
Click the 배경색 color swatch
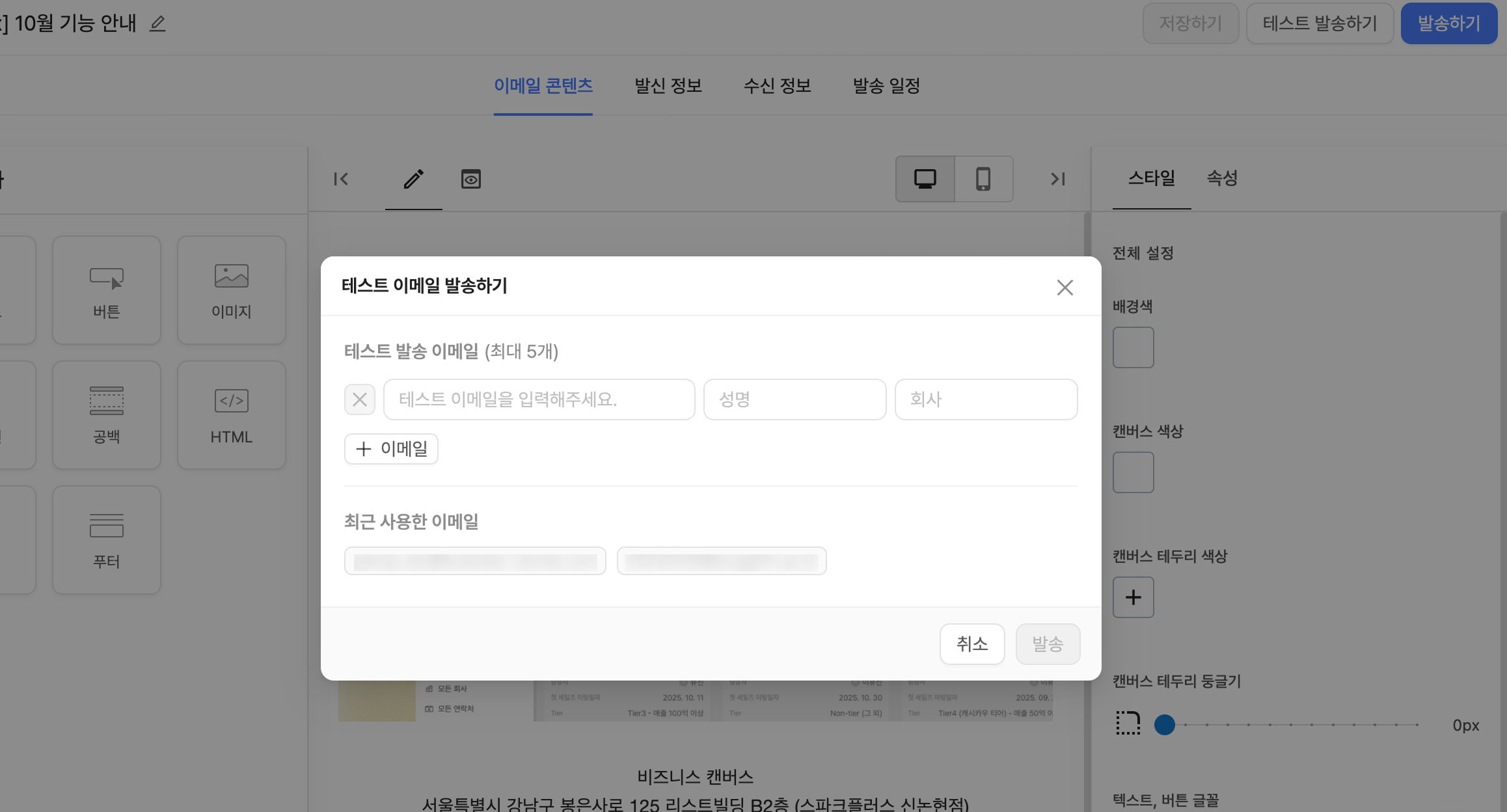click(1133, 347)
